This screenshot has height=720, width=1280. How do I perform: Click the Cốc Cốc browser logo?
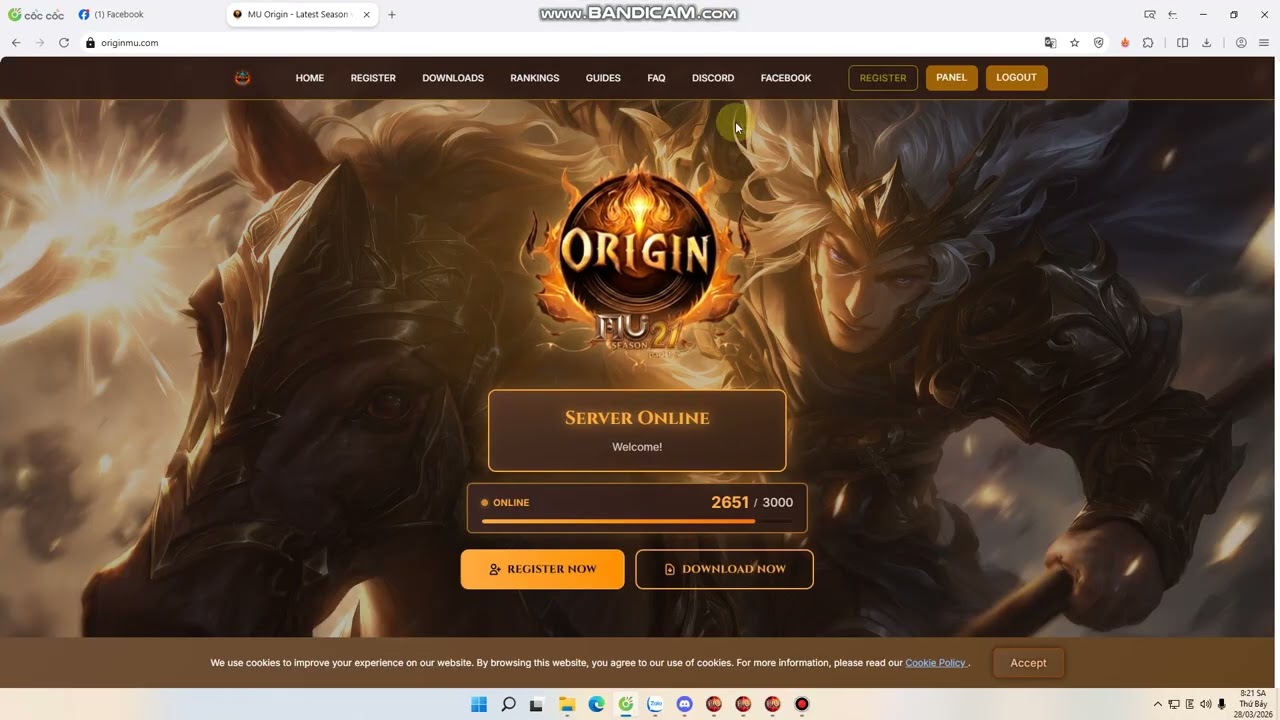pos(36,15)
